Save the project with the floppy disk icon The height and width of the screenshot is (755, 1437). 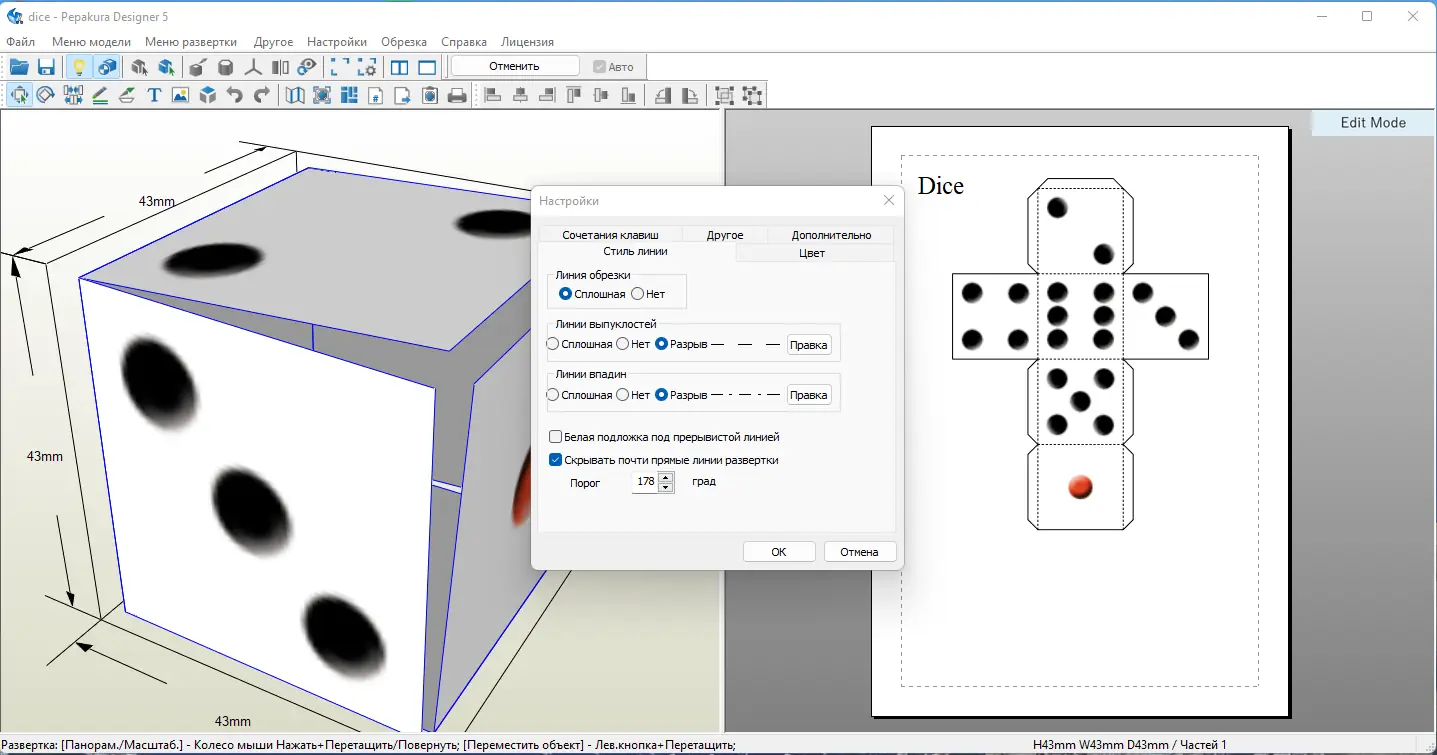click(x=46, y=67)
